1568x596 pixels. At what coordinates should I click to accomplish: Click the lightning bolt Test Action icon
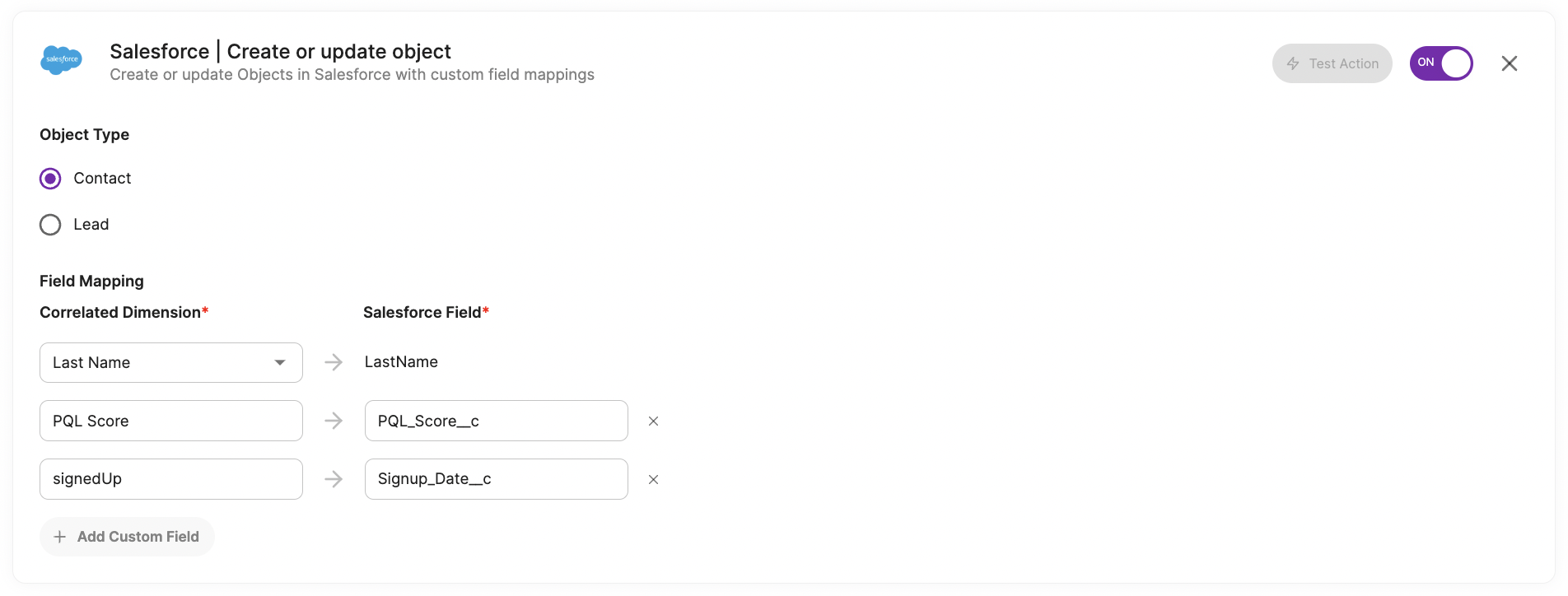pos(1293,63)
